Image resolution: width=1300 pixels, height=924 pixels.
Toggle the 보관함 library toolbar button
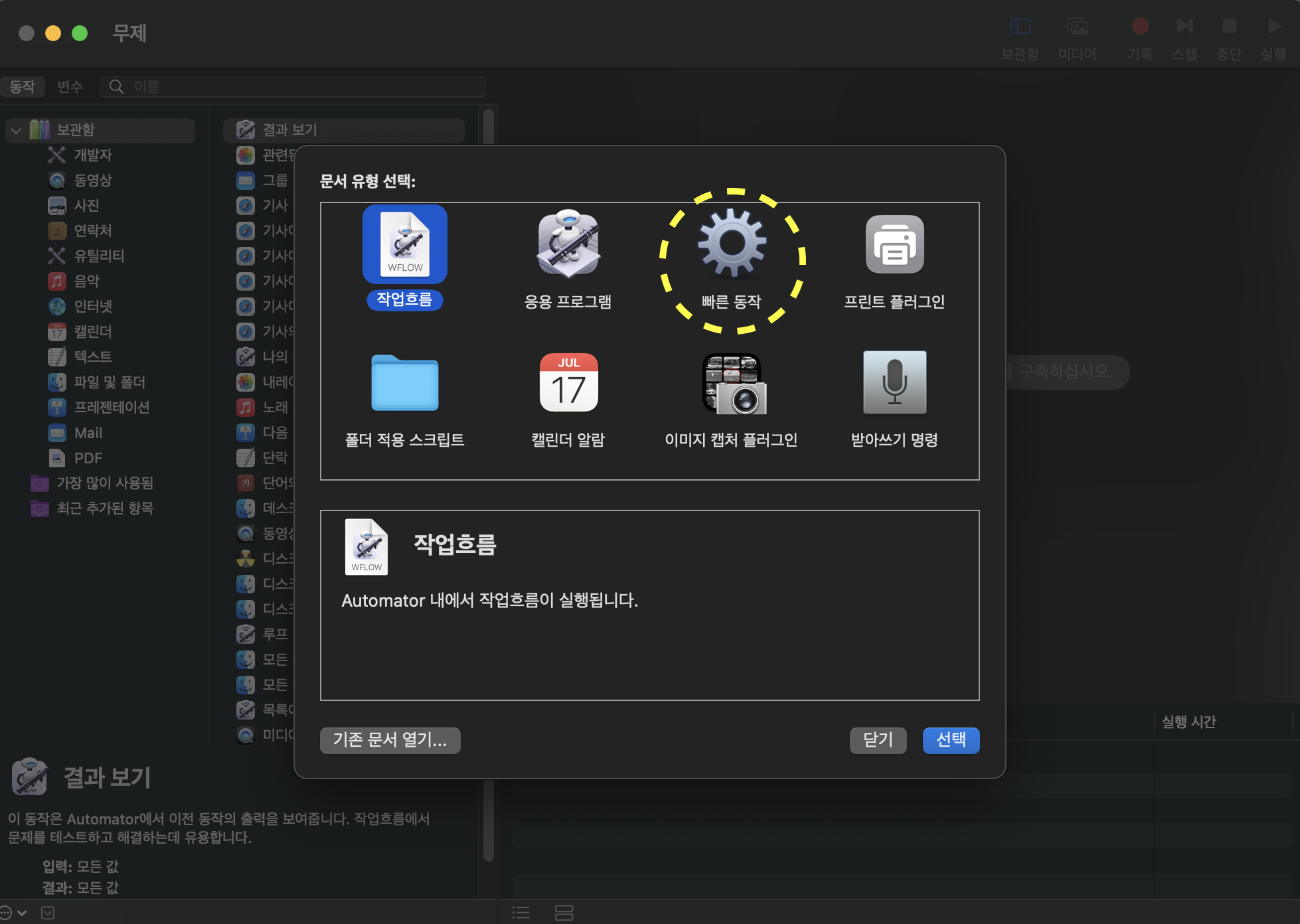pos(1020,27)
